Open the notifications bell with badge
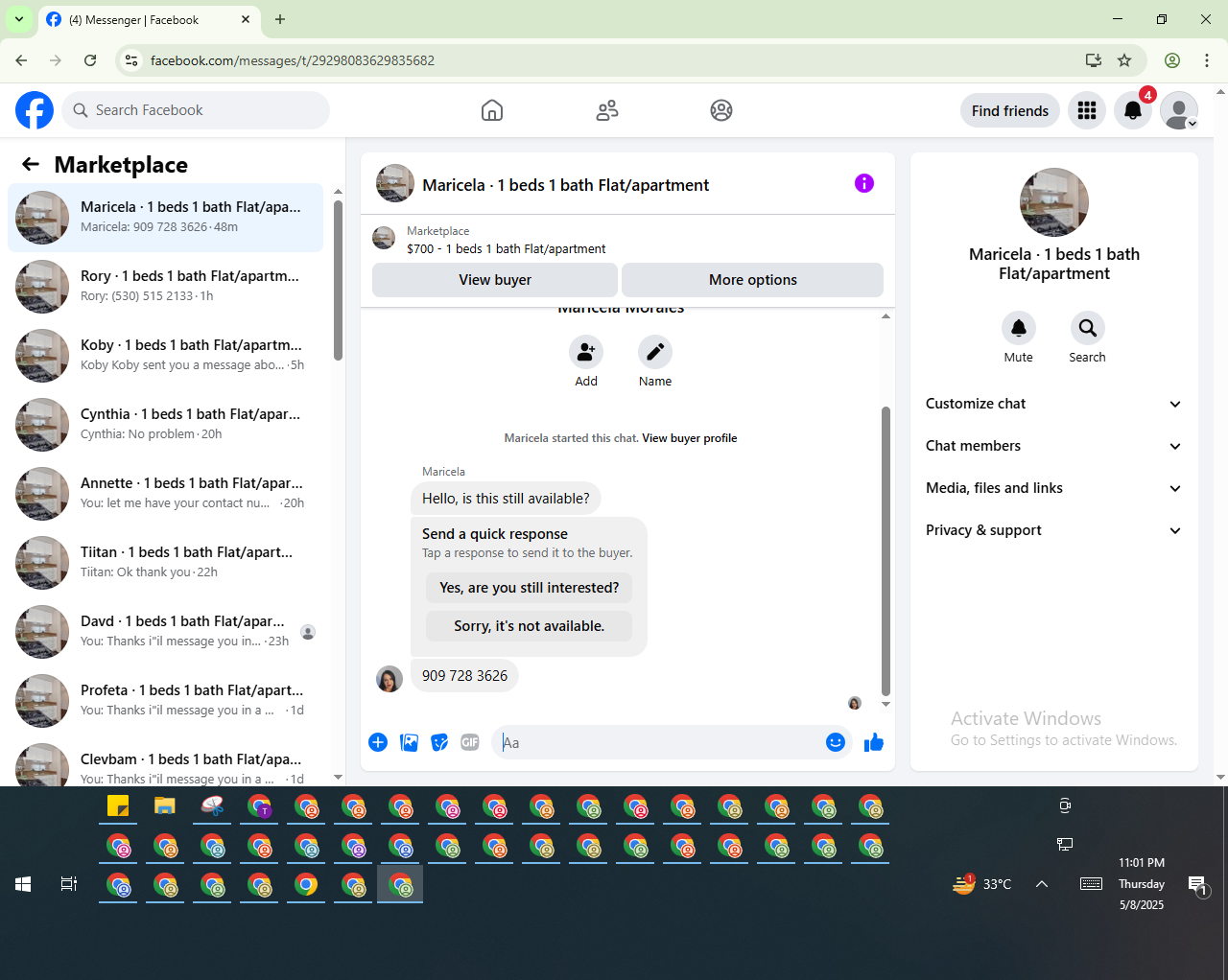 1133,110
